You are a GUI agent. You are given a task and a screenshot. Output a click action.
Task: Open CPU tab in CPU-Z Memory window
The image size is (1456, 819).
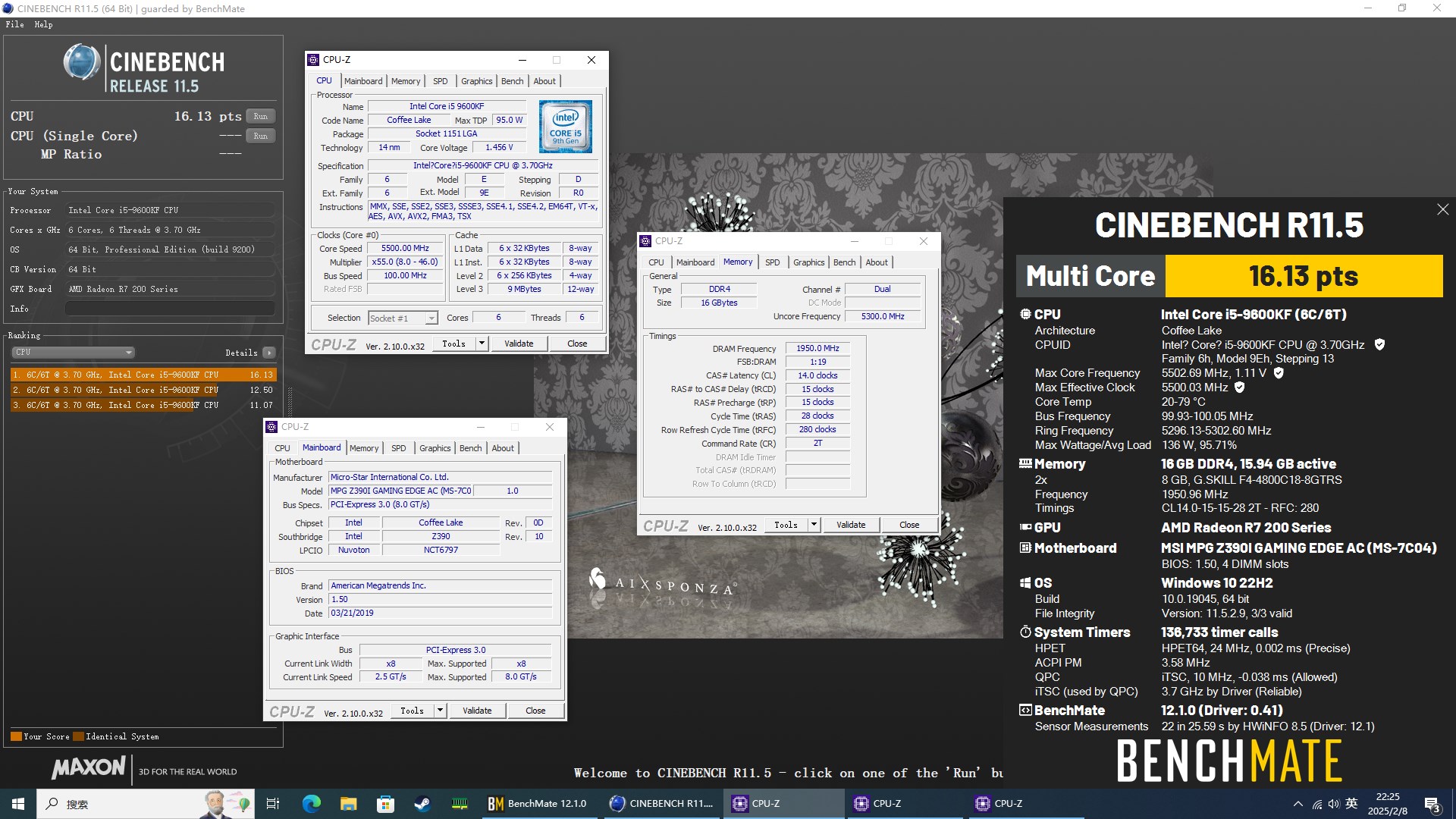pyautogui.click(x=656, y=262)
